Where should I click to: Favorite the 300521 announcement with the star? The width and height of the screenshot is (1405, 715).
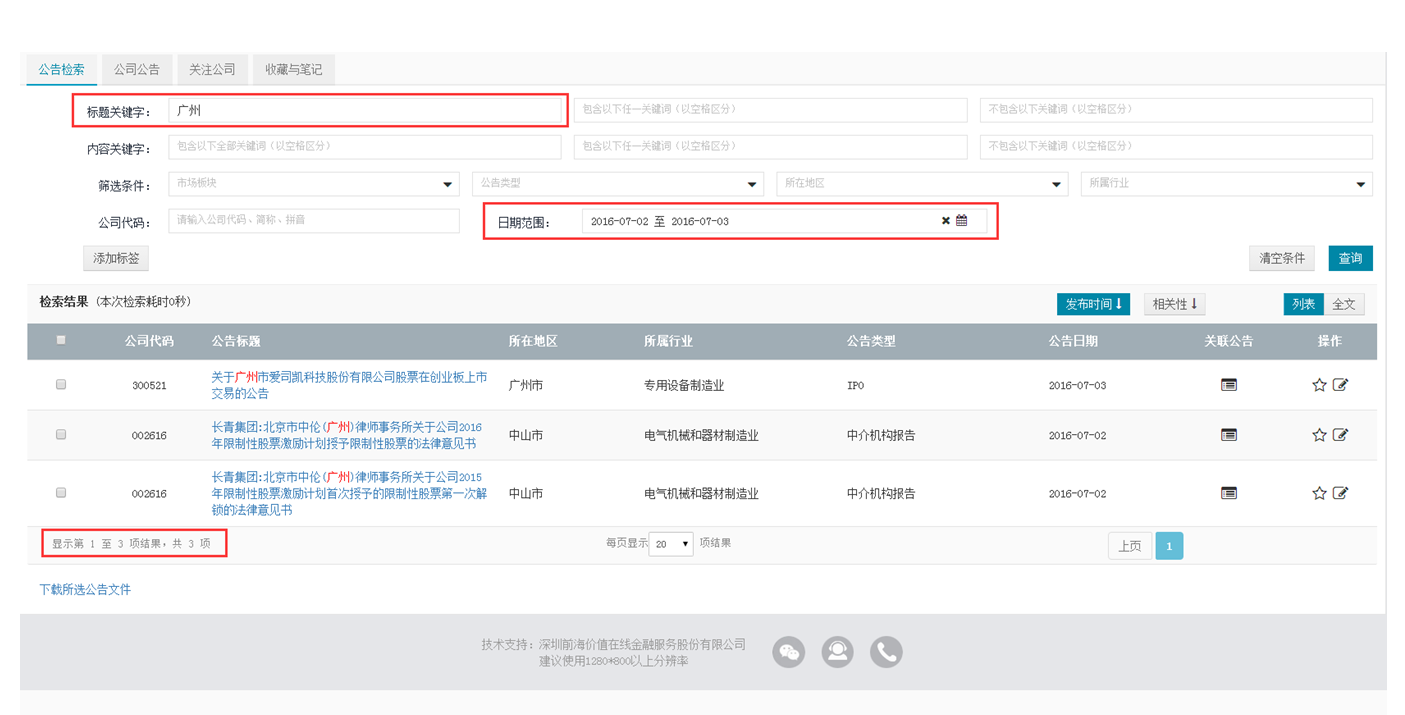coord(1319,385)
